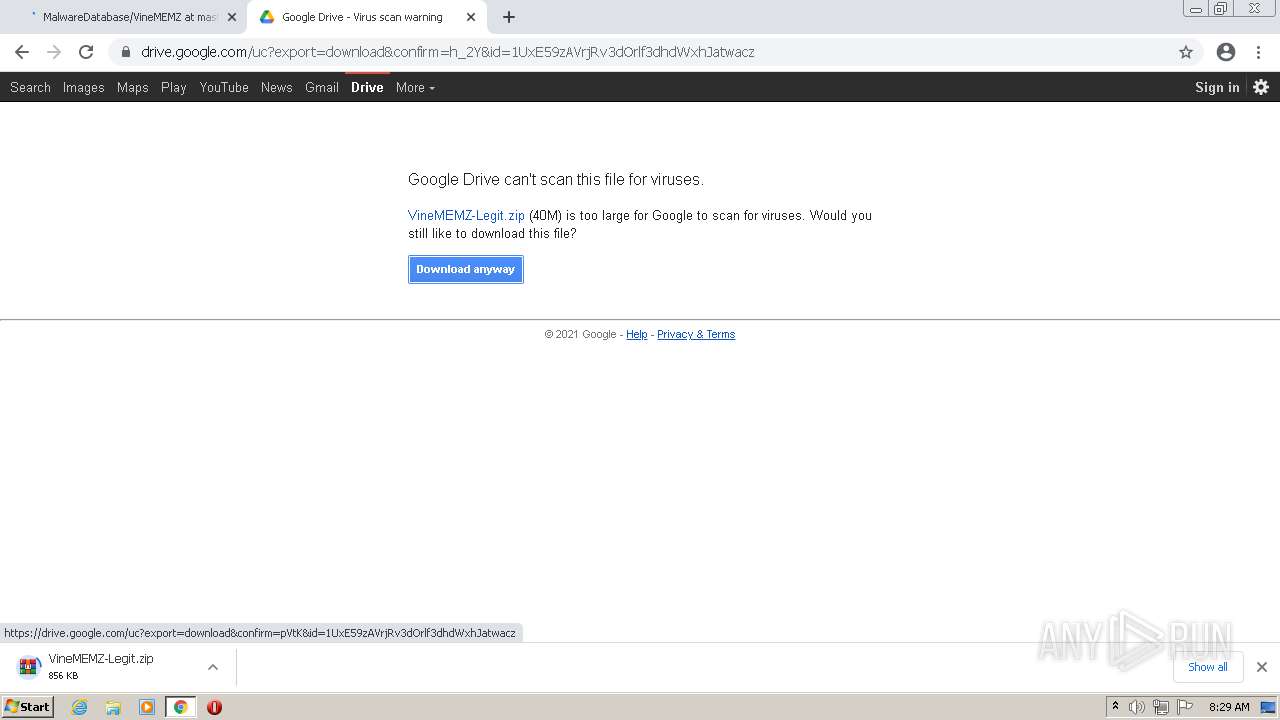Expand options arrow for VineMEMZ-Legit.zip download
1280x720 pixels.
click(213, 667)
